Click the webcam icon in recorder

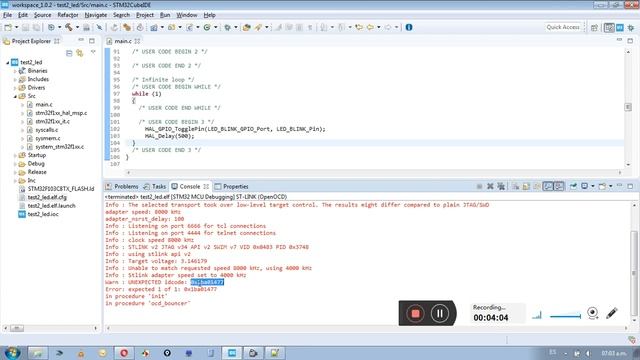pyautogui.click(x=593, y=313)
